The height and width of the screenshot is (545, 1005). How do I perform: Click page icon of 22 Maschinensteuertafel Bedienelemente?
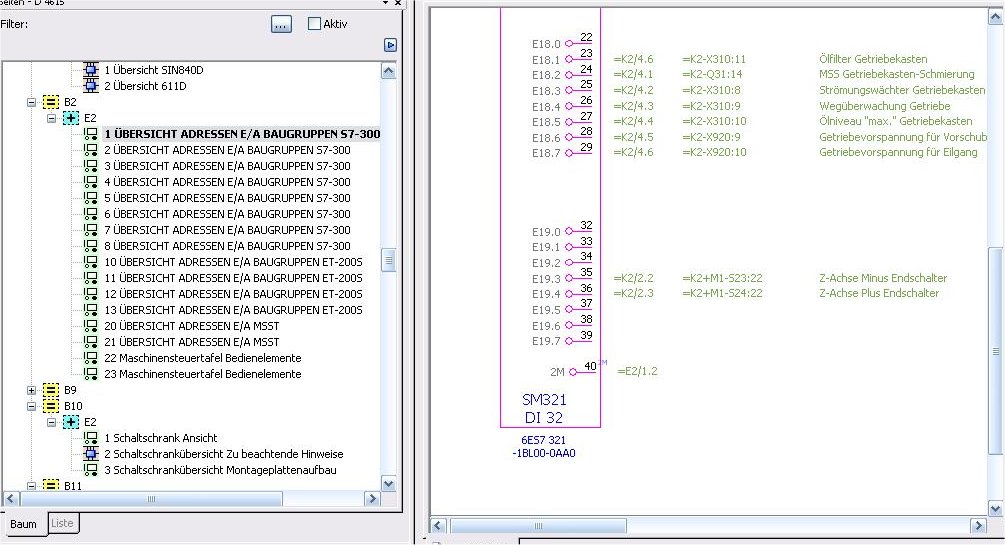click(91, 358)
